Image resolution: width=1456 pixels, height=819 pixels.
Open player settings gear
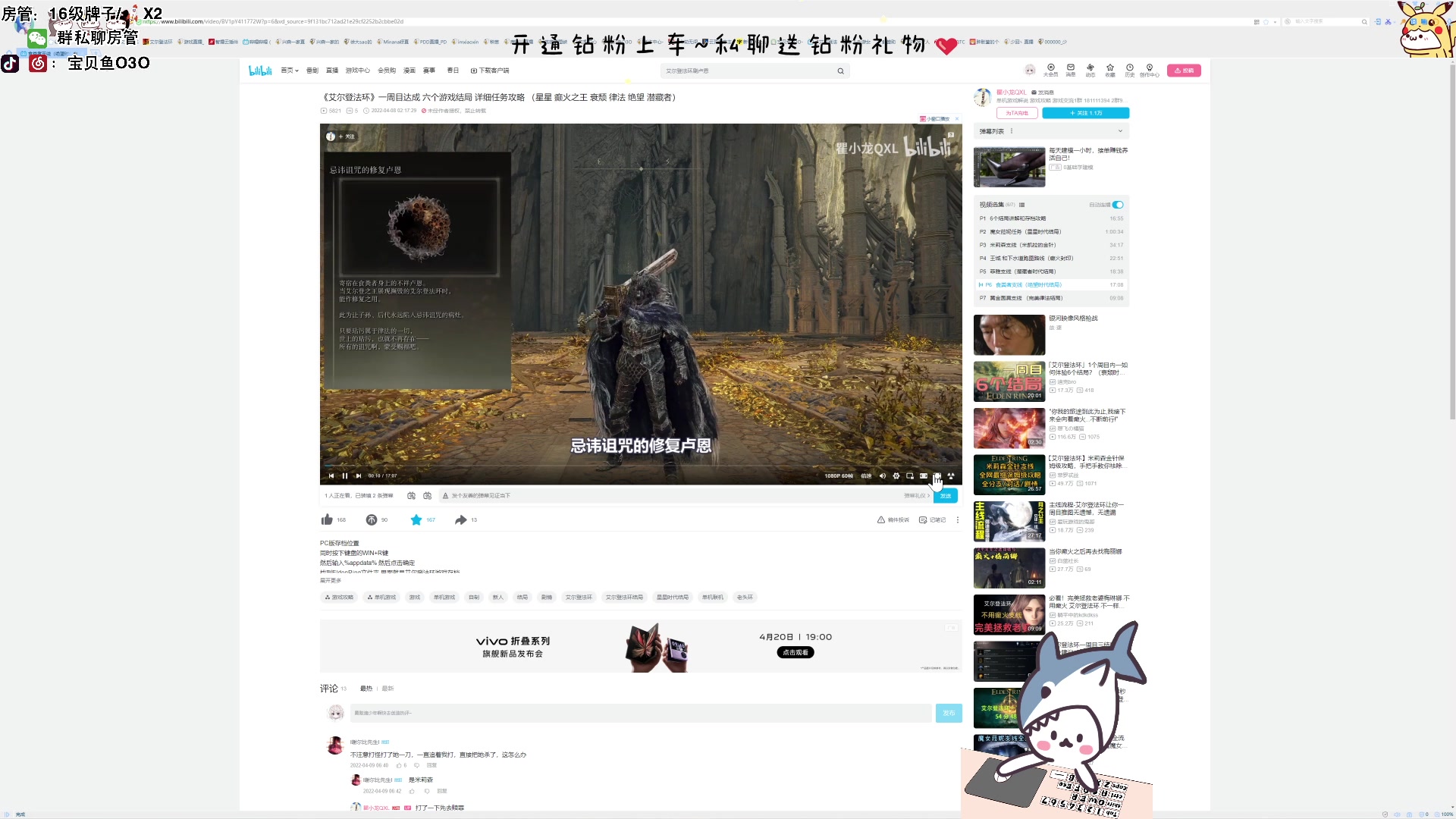[896, 476]
